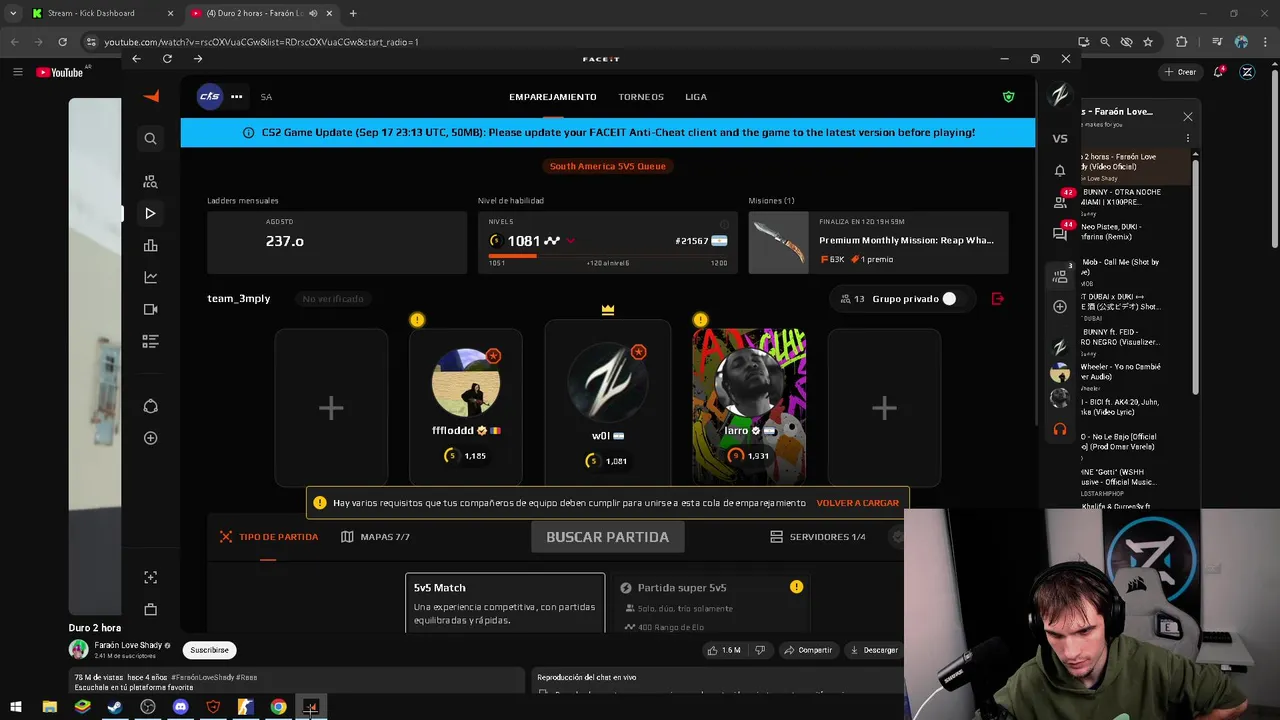Select the TIPO DE PARTIDA tab

point(268,537)
